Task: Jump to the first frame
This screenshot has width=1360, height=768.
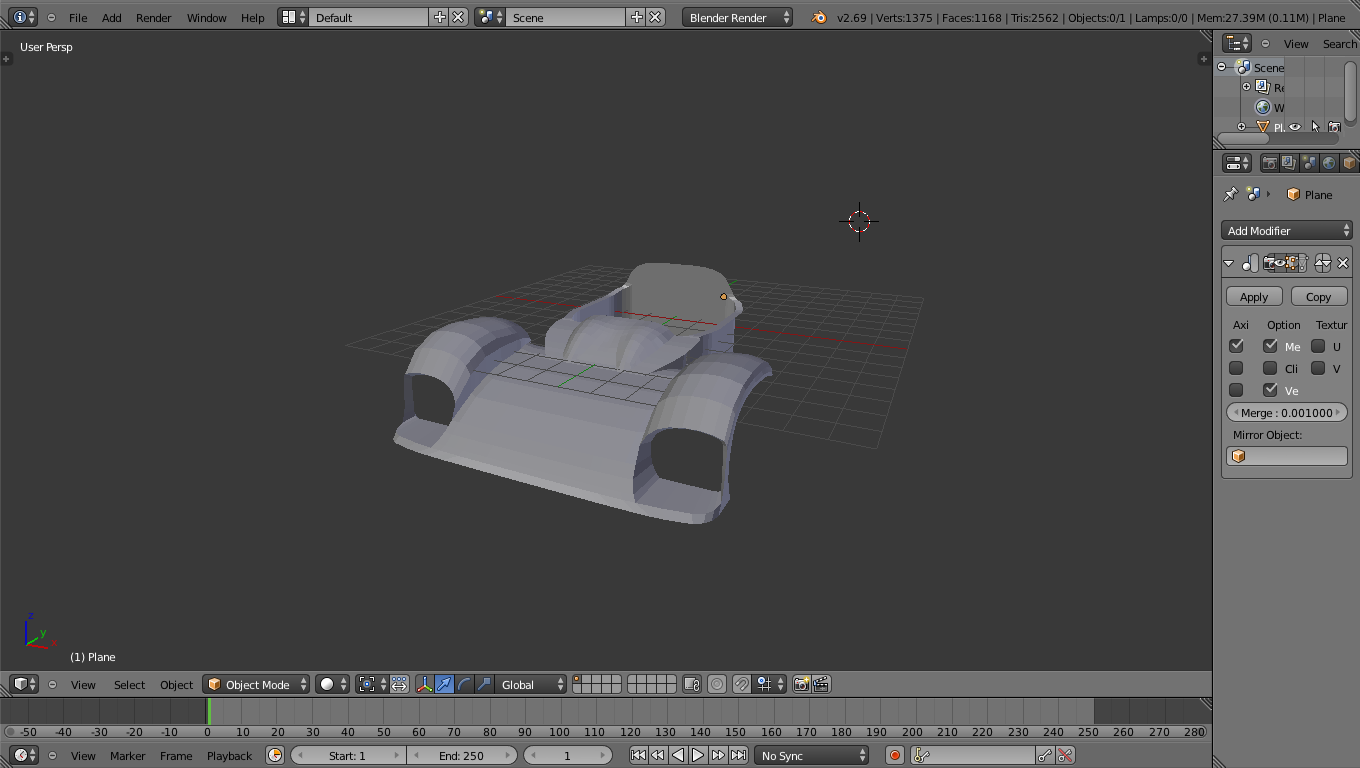Action: [x=638, y=755]
